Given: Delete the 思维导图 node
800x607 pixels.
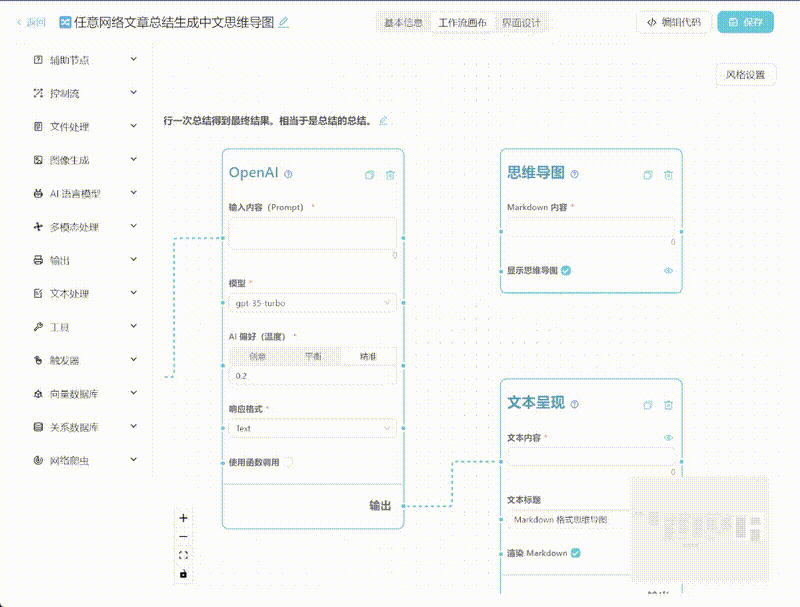Looking at the screenshot, I should [x=668, y=175].
